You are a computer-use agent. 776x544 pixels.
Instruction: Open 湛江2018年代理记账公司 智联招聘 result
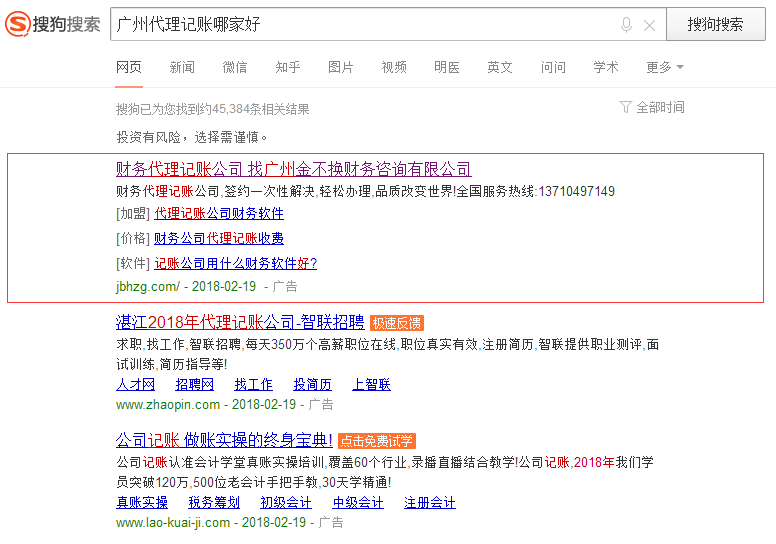pos(240,322)
